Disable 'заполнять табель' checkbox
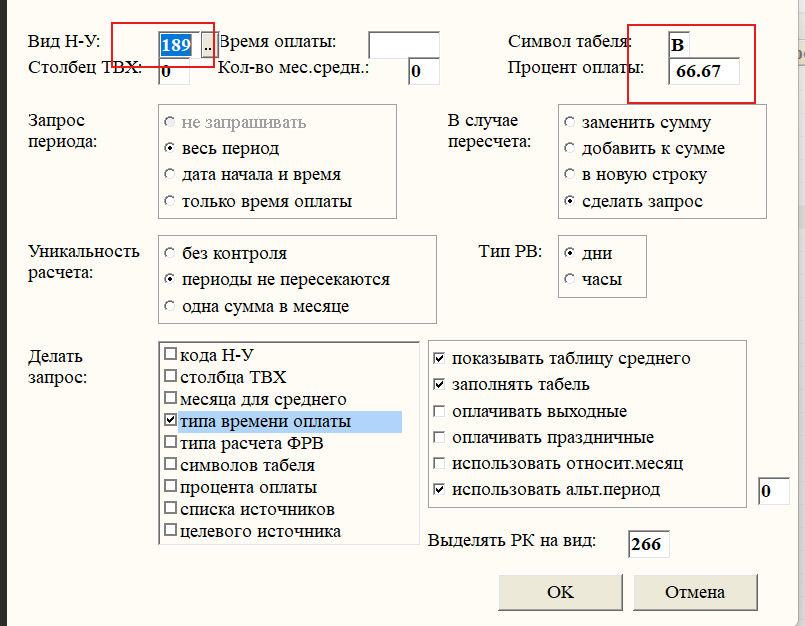Image resolution: width=805 pixels, height=626 pixels. tap(439, 385)
